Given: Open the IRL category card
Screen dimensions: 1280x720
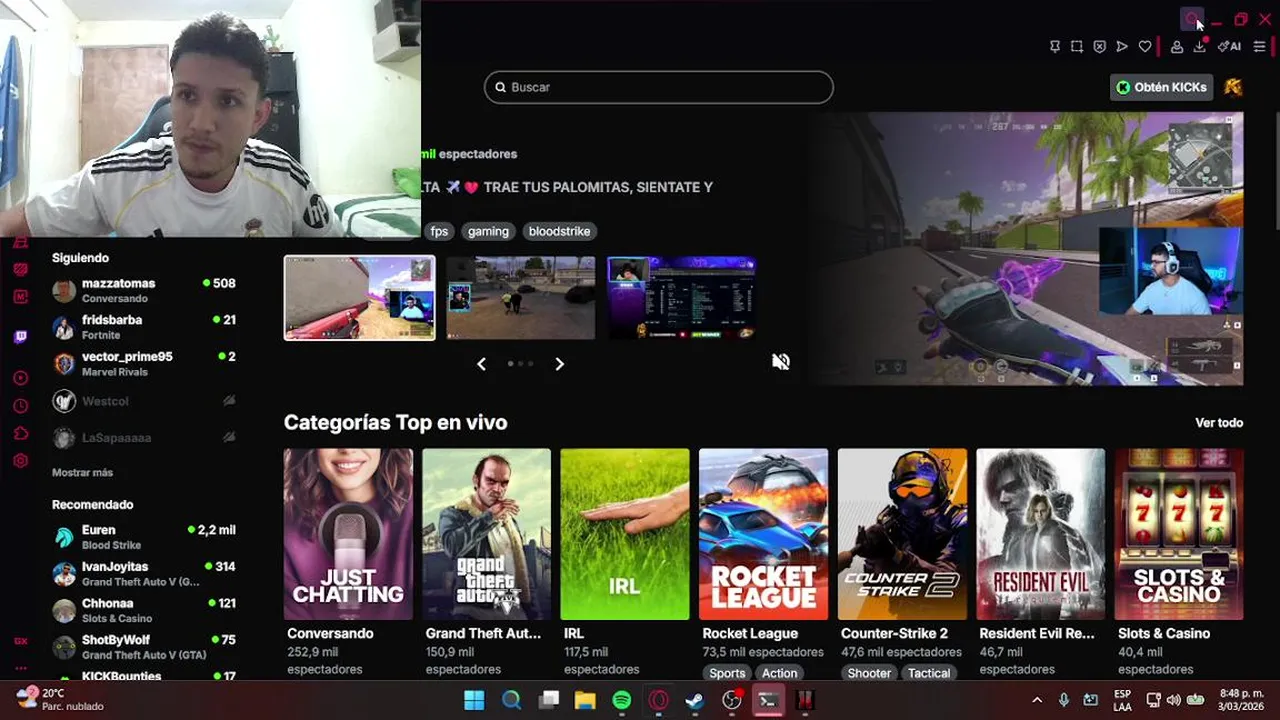Looking at the screenshot, I should [625, 534].
